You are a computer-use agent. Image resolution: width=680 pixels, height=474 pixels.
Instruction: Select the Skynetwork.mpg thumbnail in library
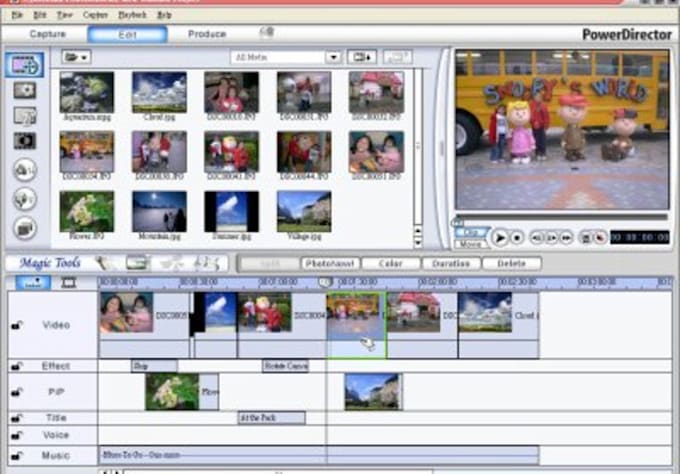pos(87,96)
